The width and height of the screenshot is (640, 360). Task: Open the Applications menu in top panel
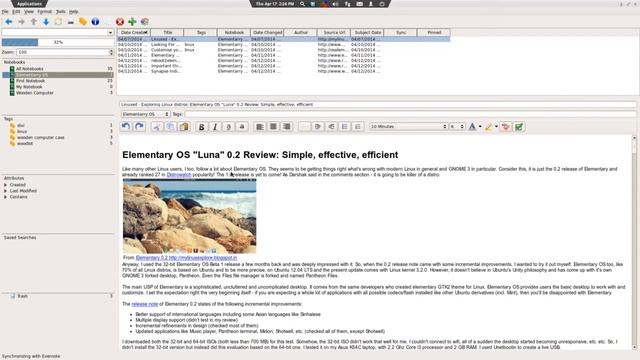click(x=29, y=4)
